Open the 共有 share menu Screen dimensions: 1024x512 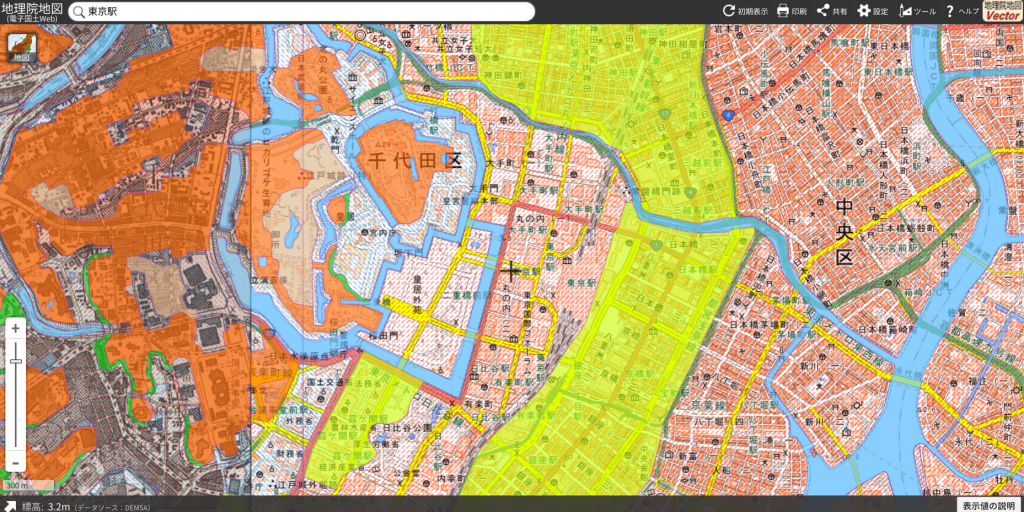click(x=832, y=11)
